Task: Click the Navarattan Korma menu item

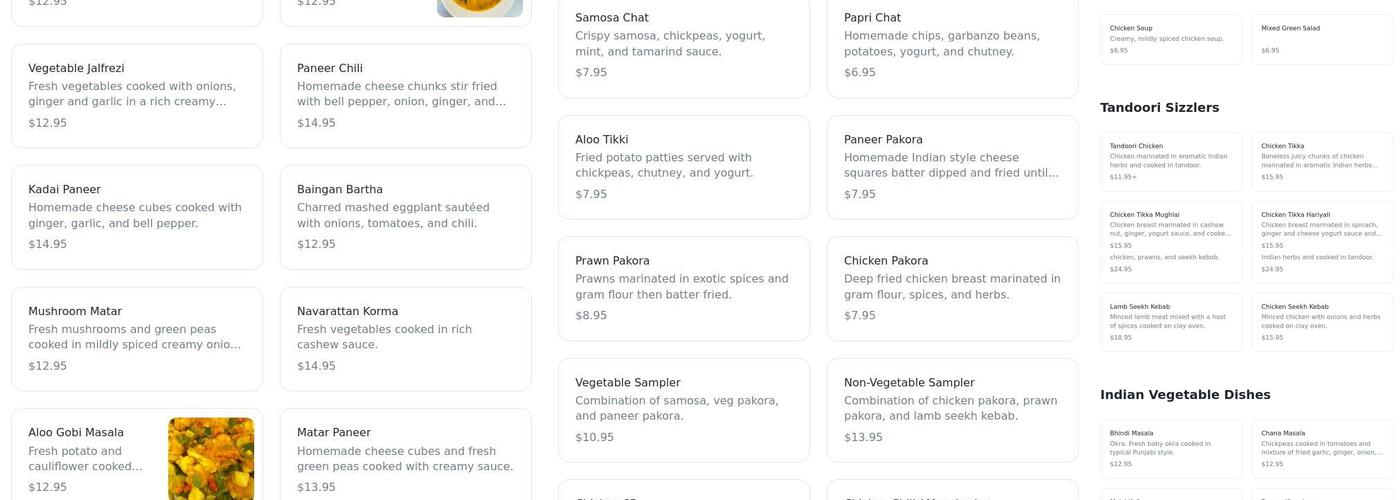Action: (x=405, y=339)
